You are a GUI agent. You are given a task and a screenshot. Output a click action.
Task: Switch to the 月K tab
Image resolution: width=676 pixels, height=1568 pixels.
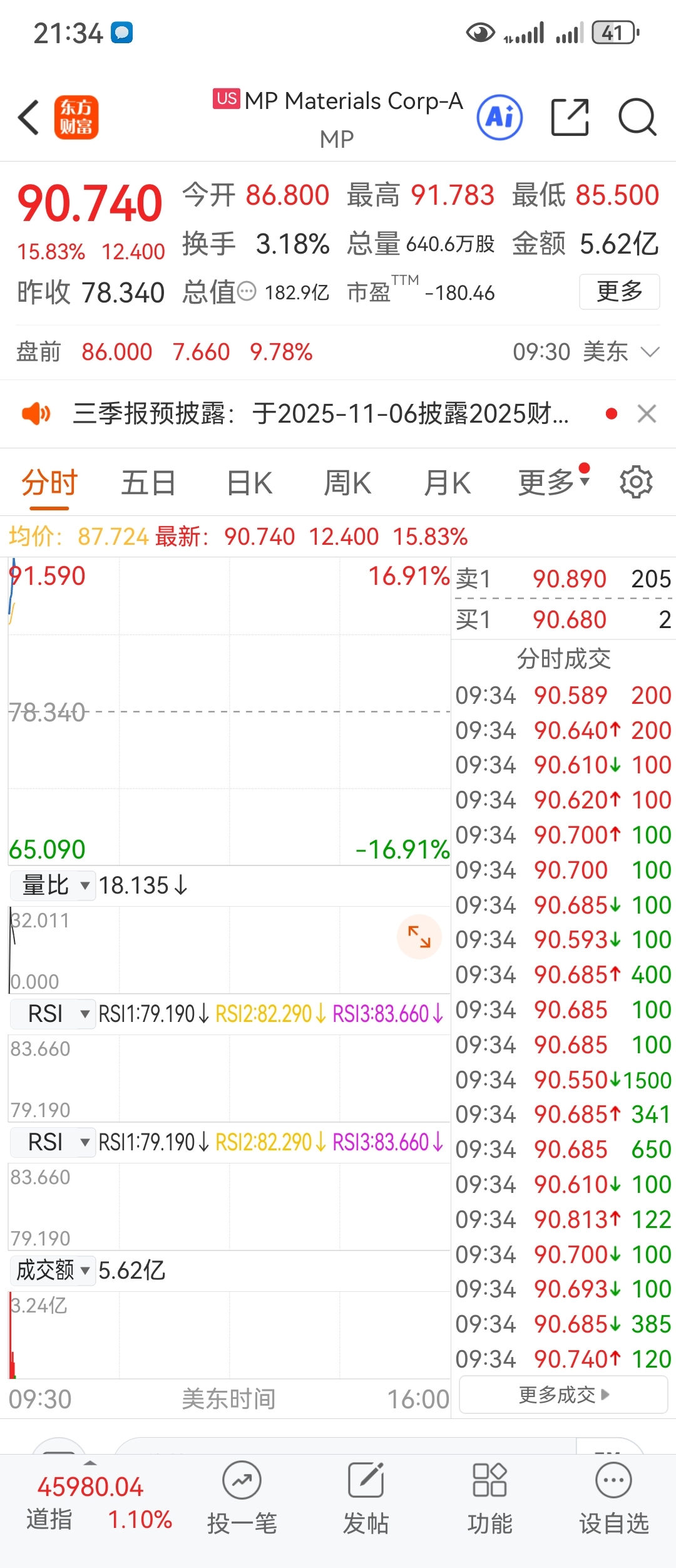pyautogui.click(x=447, y=483)
